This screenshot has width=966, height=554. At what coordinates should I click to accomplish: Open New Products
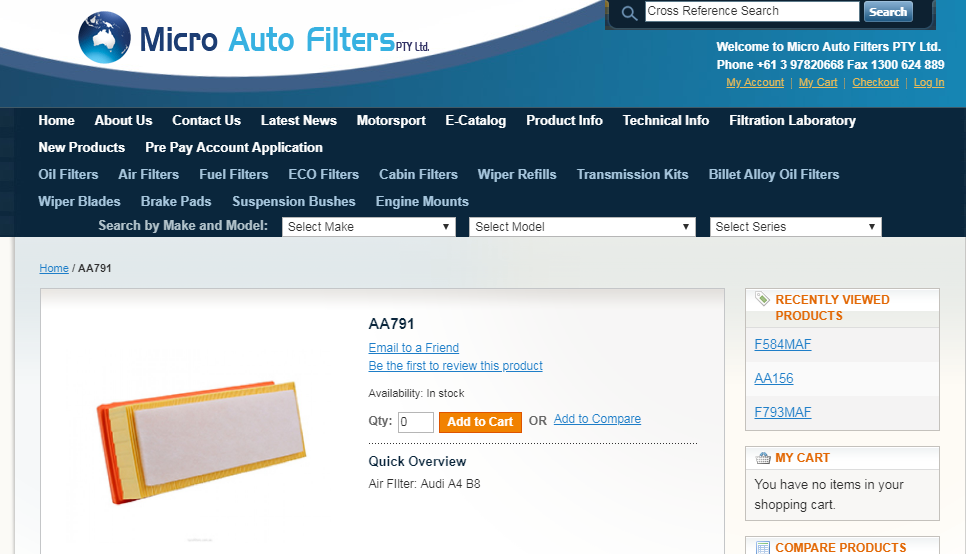pyautogui.click(x=81, y=148)
